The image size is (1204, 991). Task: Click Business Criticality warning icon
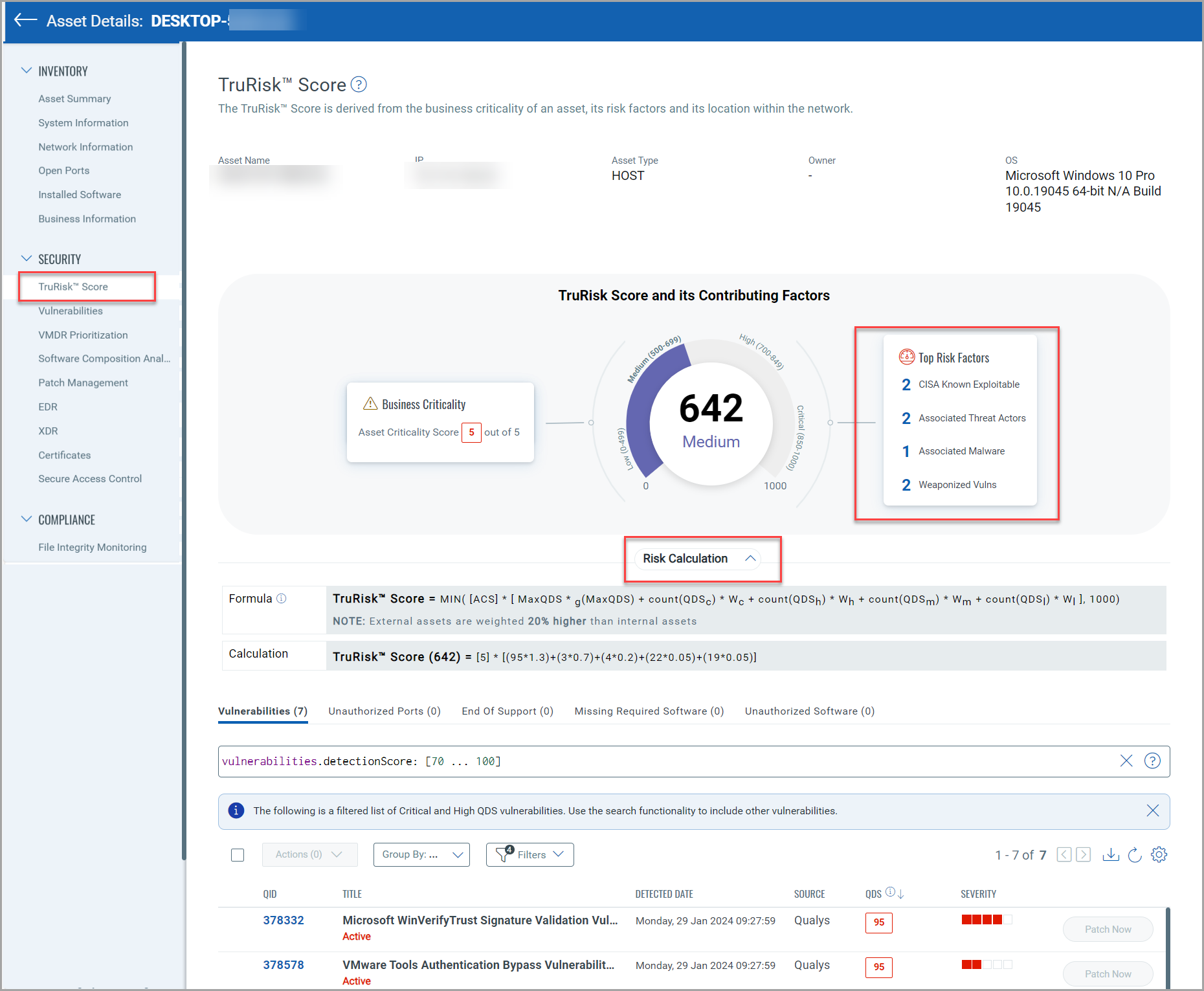coord(370,404)
